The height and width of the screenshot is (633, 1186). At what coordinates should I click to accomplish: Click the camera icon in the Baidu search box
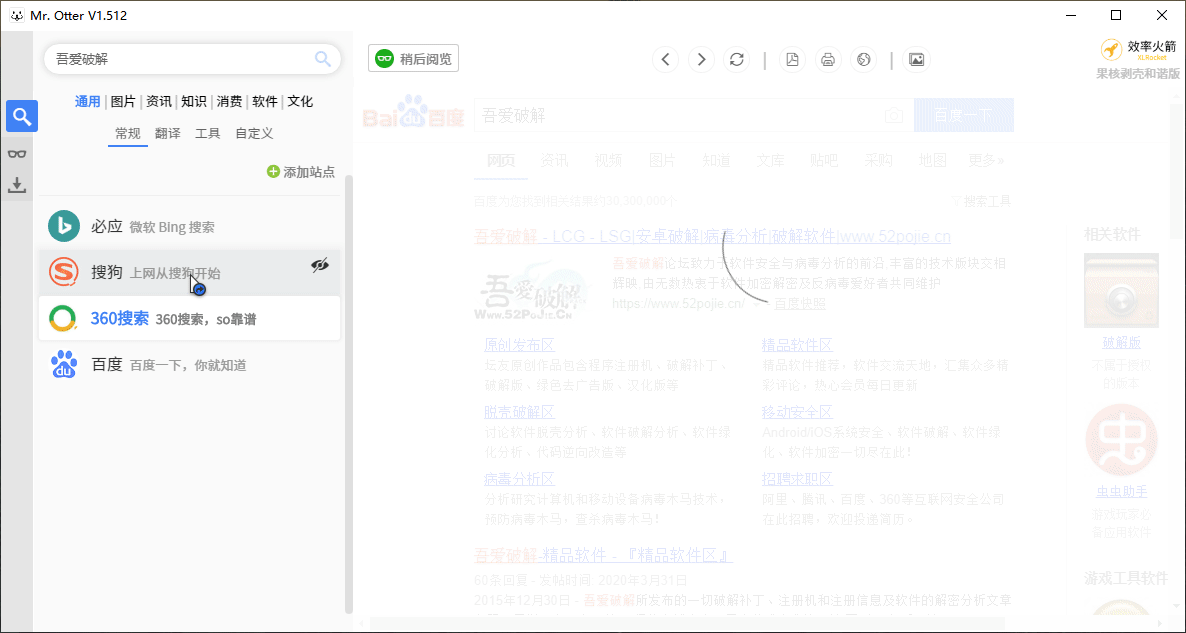coord(894,116)
